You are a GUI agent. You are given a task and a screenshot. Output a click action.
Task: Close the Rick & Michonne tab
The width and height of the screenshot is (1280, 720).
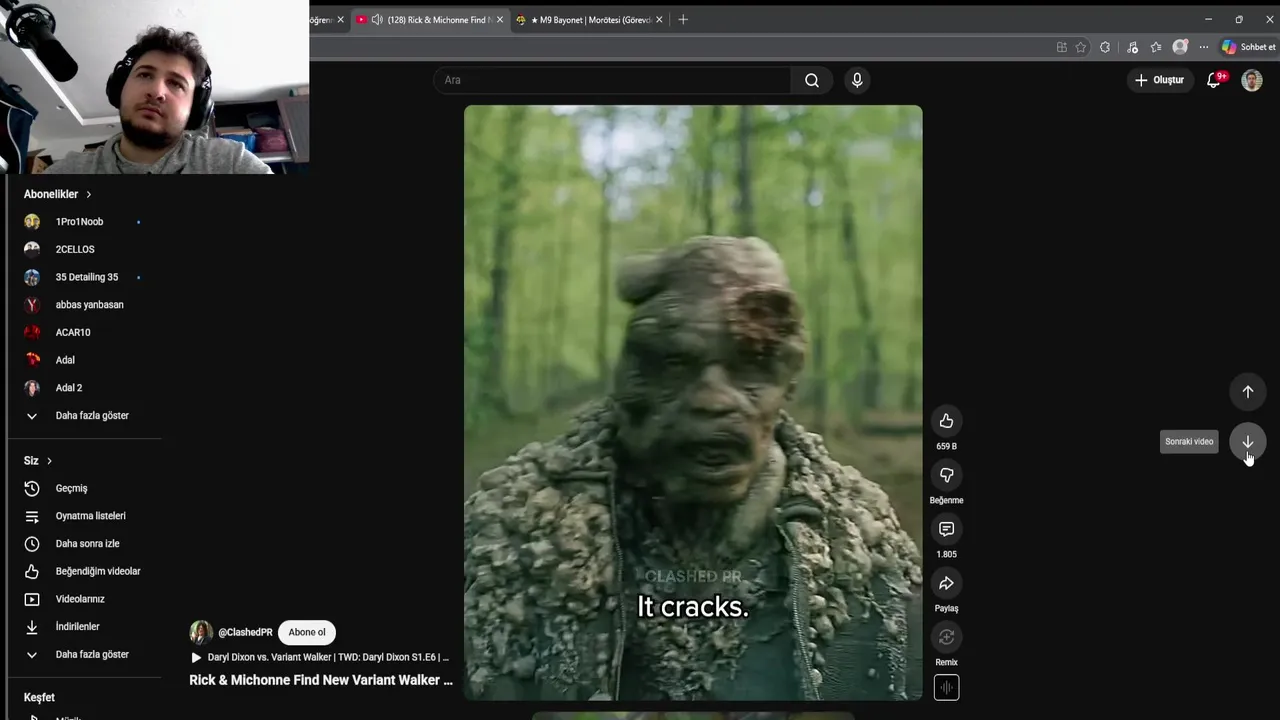pyautogui.click(x=500, y=20)
